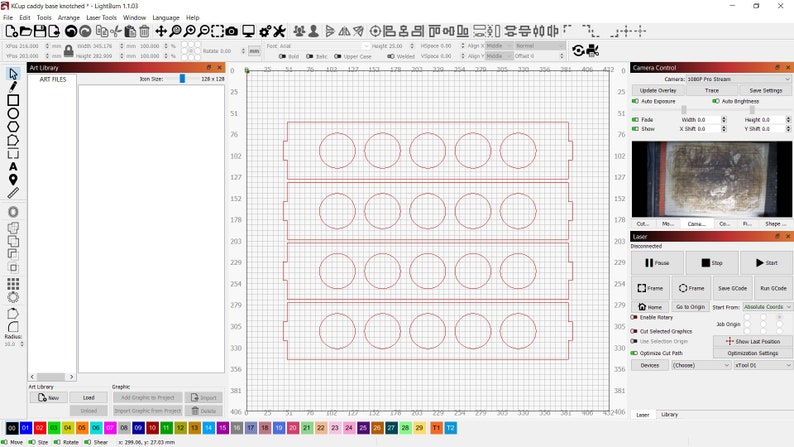This screenshot has height=447, width=794.
Task: Select the Measure ruler tool
Action: (13, 193)
